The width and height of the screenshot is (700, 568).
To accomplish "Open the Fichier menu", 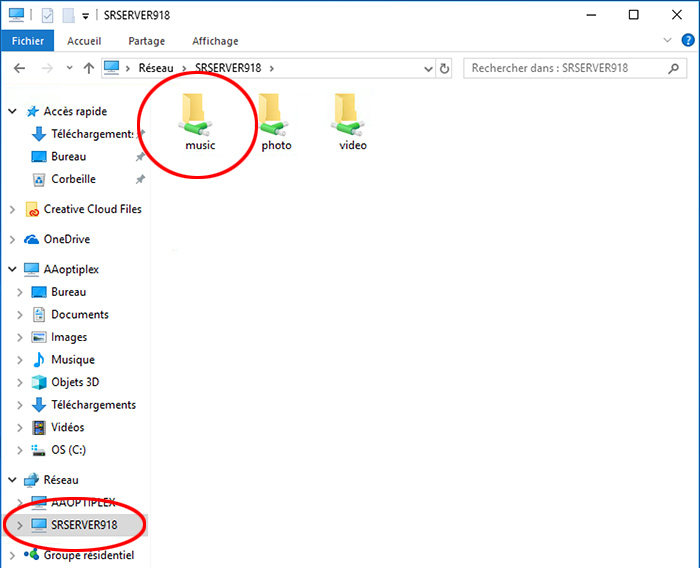I will point(28,41).
